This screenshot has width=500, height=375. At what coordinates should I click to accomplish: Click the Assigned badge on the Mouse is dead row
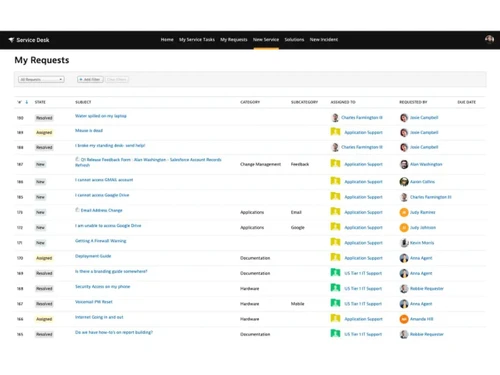point(44,133)
